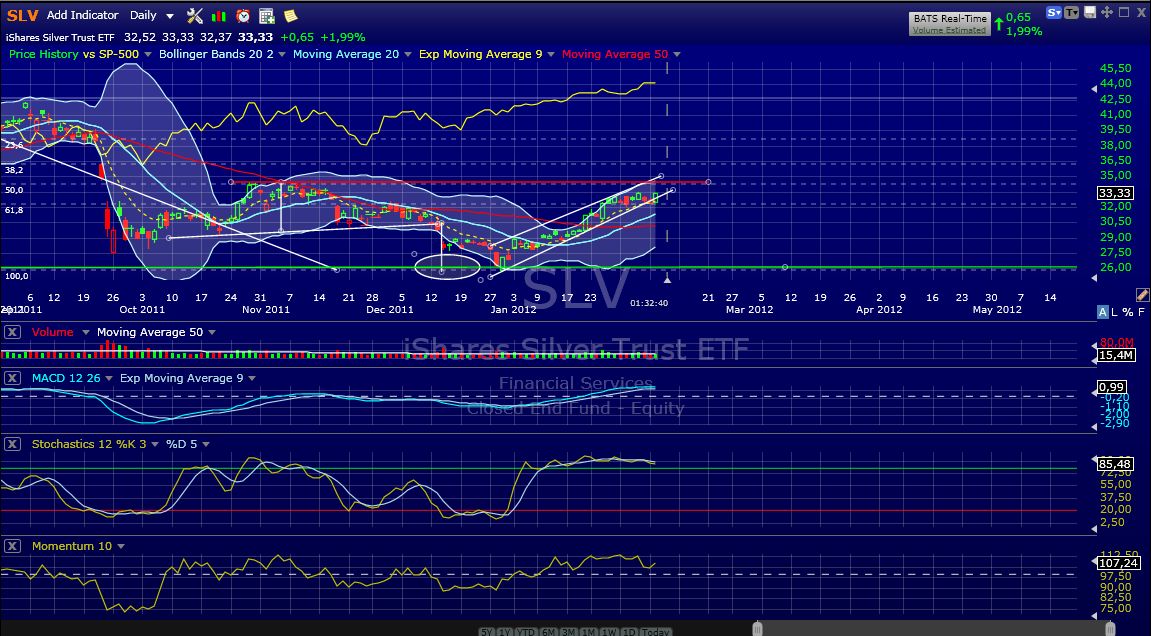Screen dimensions: 1151x636
Task: Toggle the A scale mode
Action: tap(1103, 312)
